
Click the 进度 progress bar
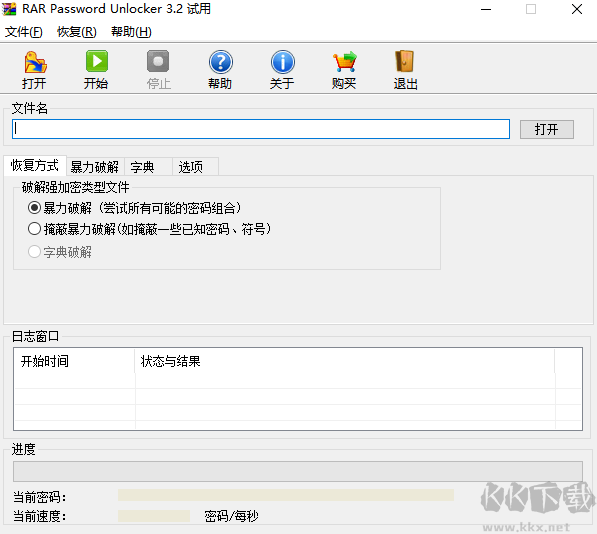click(x=298, y=471)
